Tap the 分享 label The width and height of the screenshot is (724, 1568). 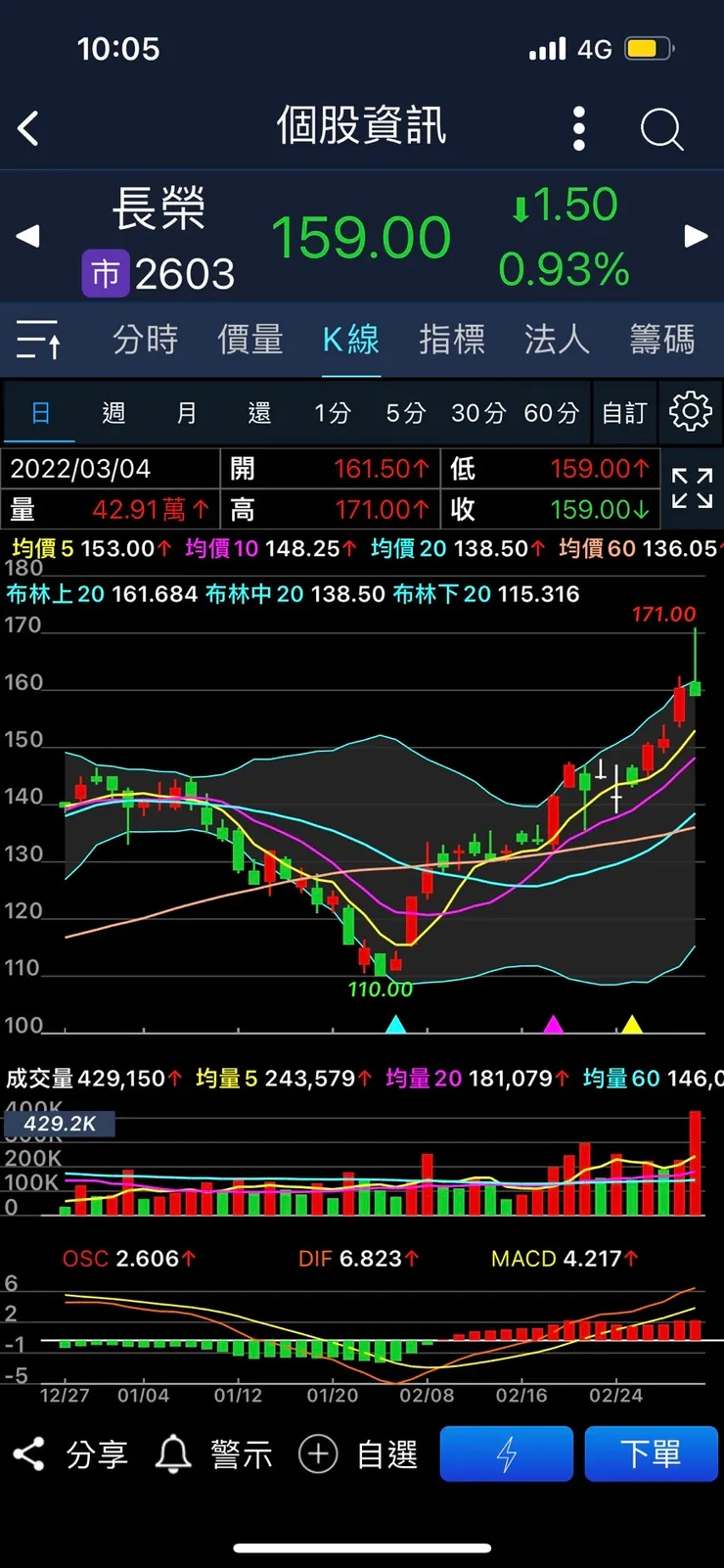[97, 1454]
